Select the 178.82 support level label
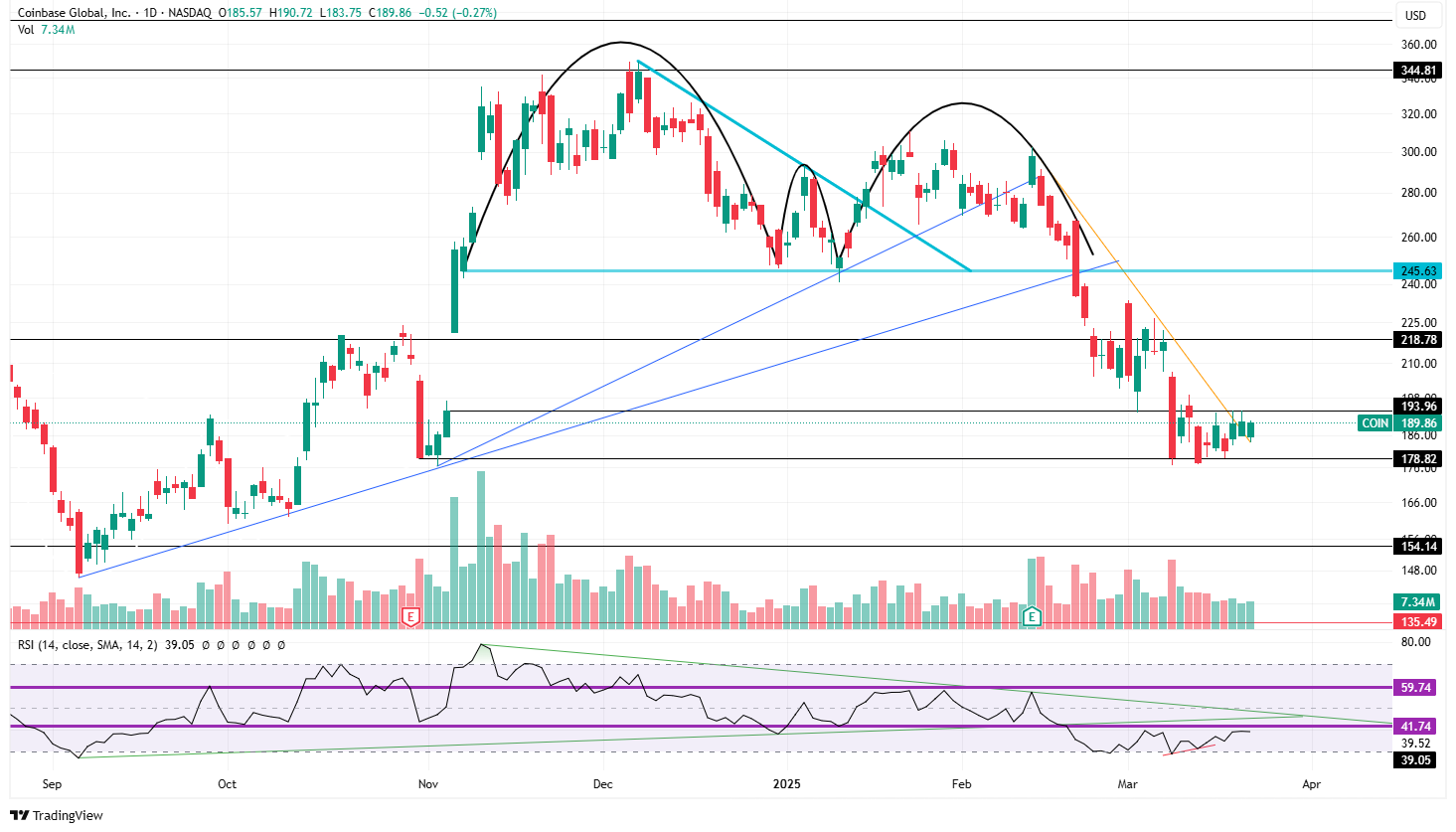The height and width of the screenshot is (832, 1456). coord(1418,459)
